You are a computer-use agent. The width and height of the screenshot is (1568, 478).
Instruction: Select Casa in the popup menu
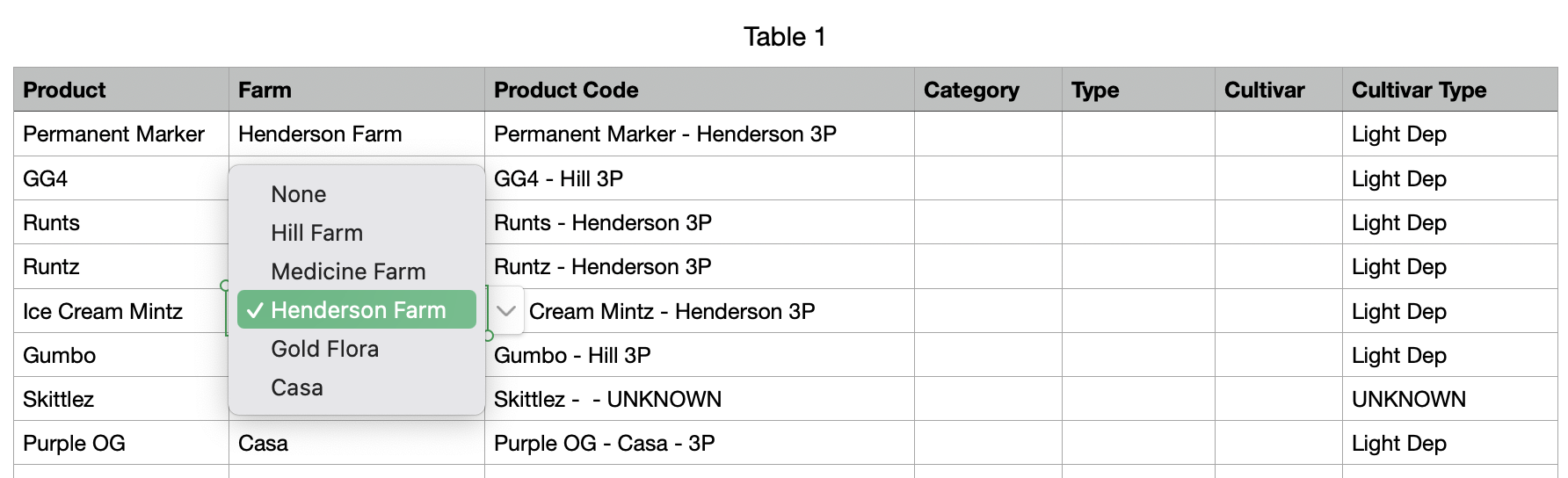(357, 387)
